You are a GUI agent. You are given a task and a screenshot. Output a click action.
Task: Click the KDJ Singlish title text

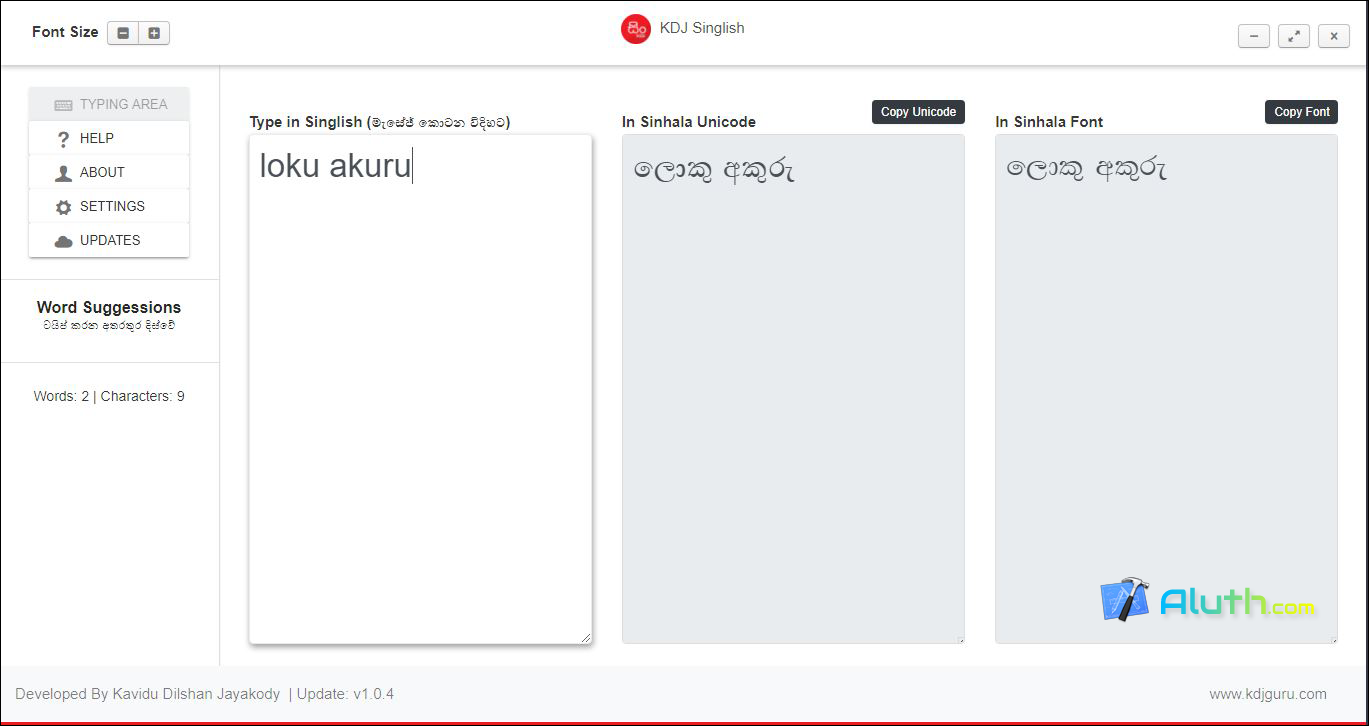click(x=702, y=28)
